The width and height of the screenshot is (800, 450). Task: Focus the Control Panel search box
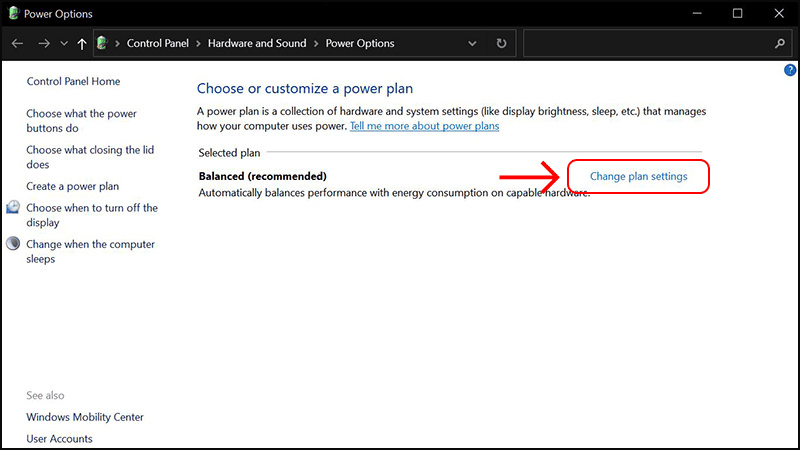(x=647, y=44)
